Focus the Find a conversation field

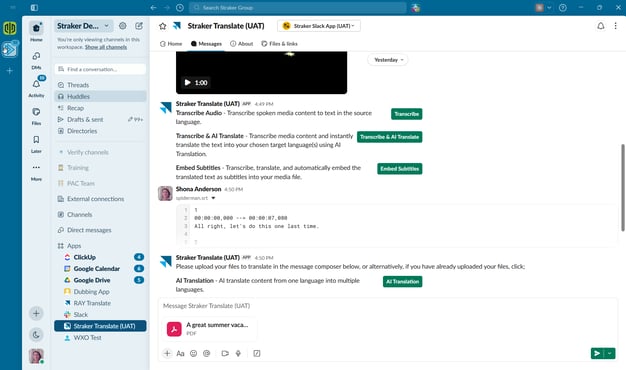(x=101, y=69)
